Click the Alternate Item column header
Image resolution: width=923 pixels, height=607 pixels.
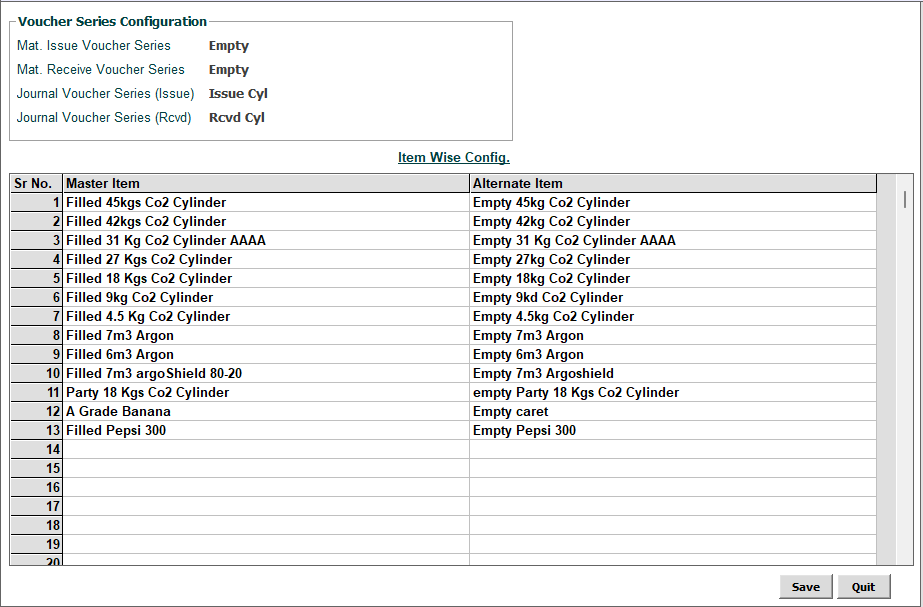672,184
